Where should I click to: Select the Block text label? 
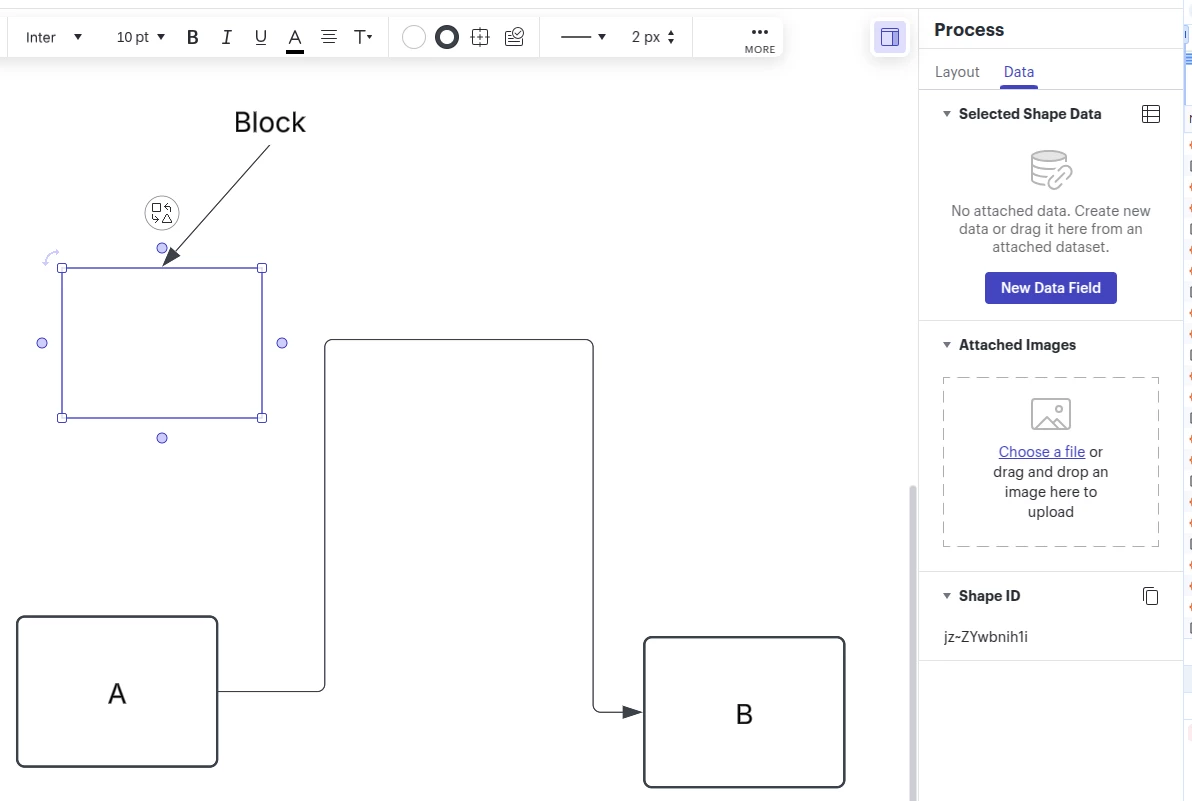point(269,122)
